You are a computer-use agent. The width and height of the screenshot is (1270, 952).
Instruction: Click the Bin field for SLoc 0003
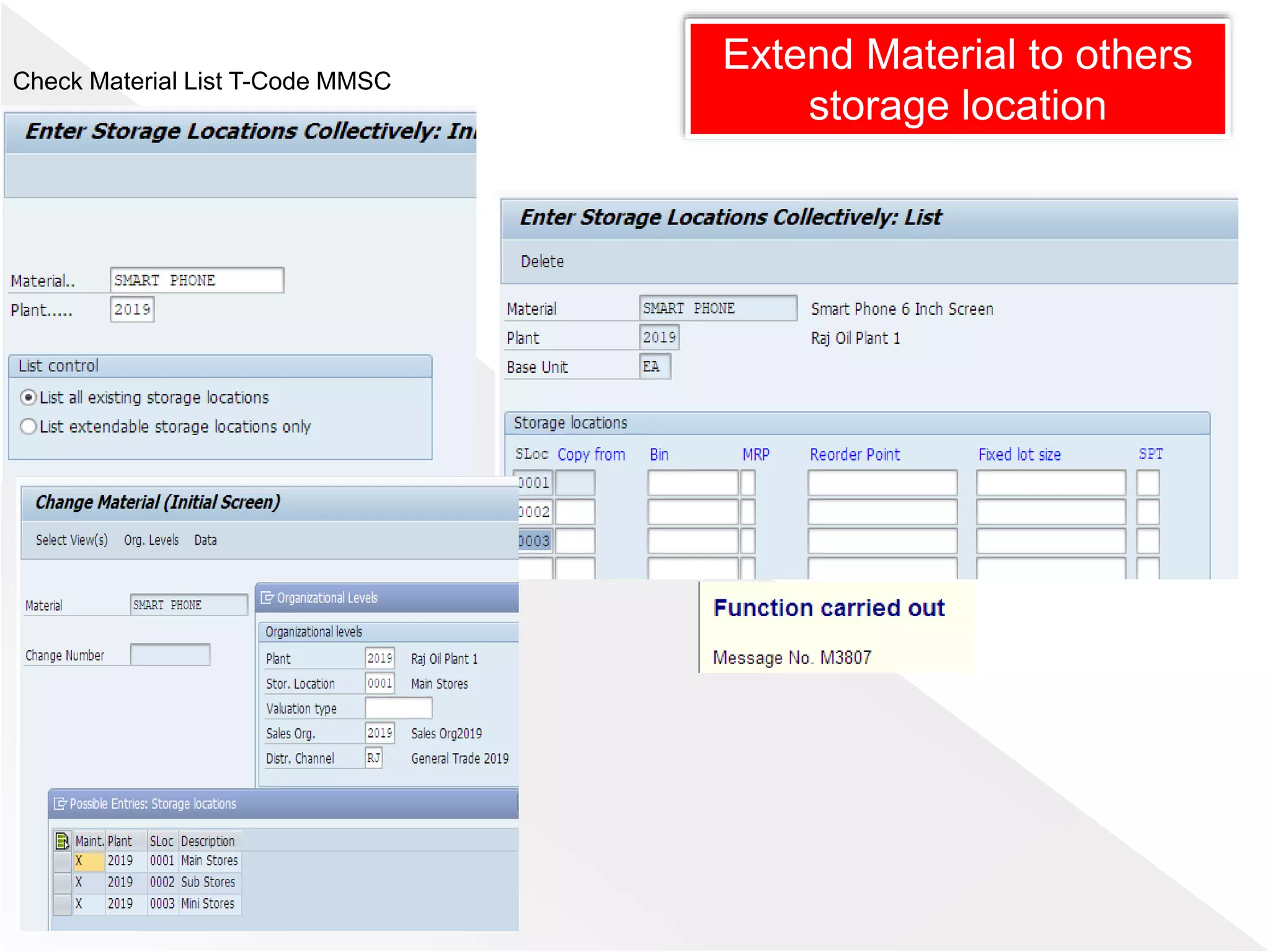(x=693, y=541)
